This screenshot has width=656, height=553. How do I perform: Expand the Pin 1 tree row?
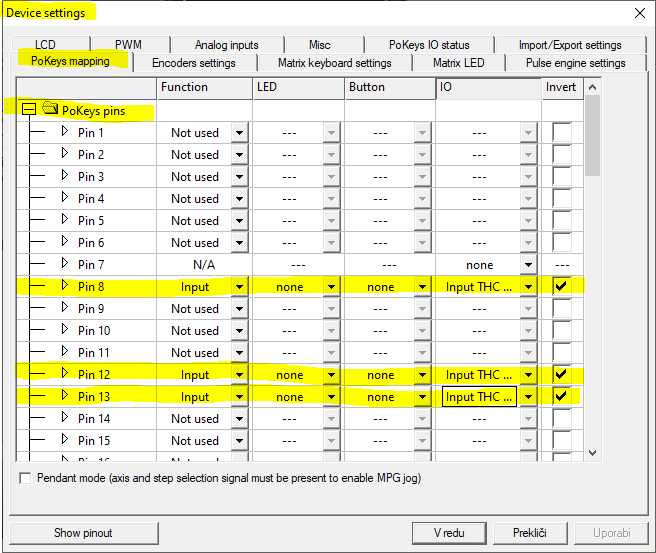coord(64,132)
